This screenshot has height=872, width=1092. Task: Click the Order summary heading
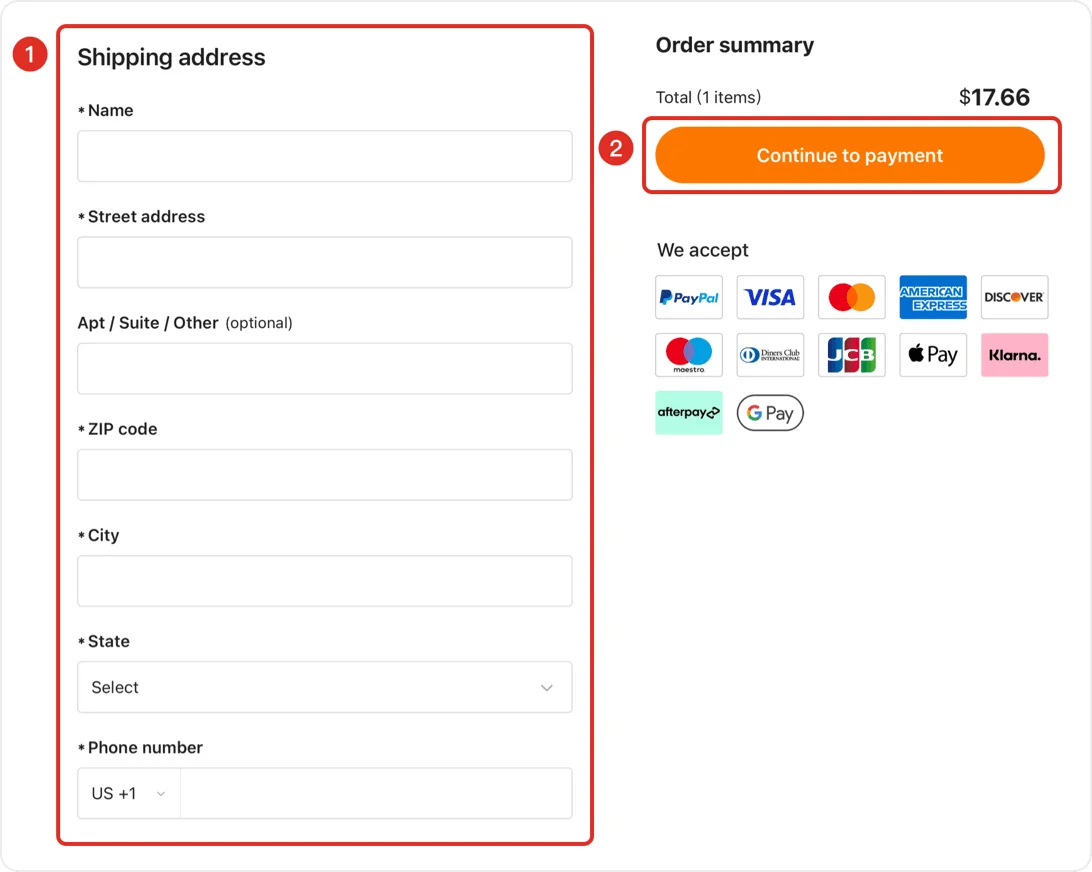[x=734, y=45]
